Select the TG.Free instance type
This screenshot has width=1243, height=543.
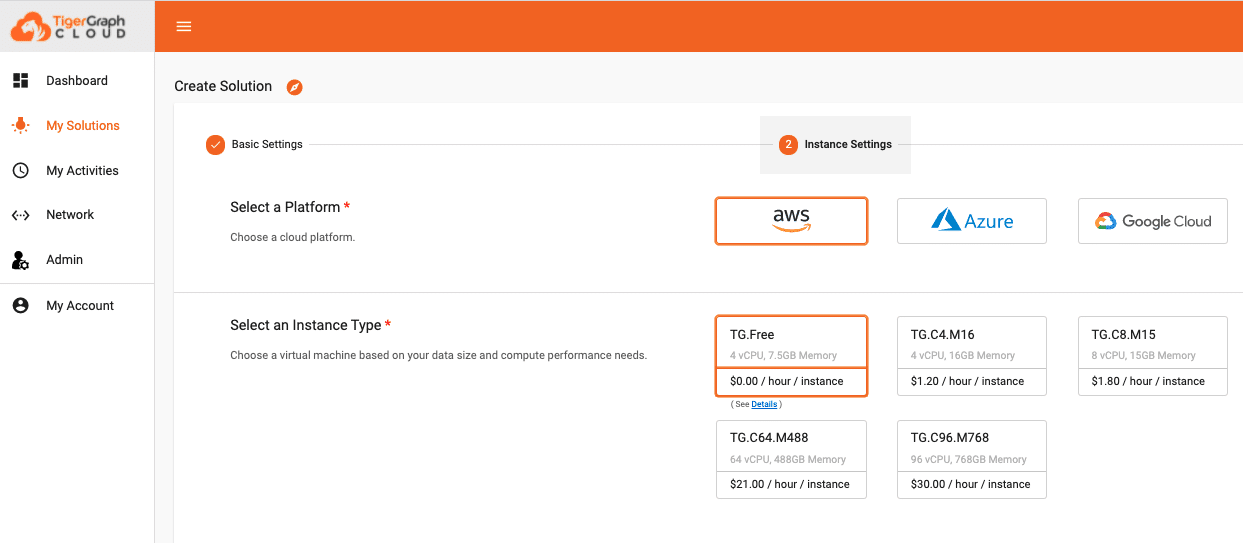click(x=791, y=356)
